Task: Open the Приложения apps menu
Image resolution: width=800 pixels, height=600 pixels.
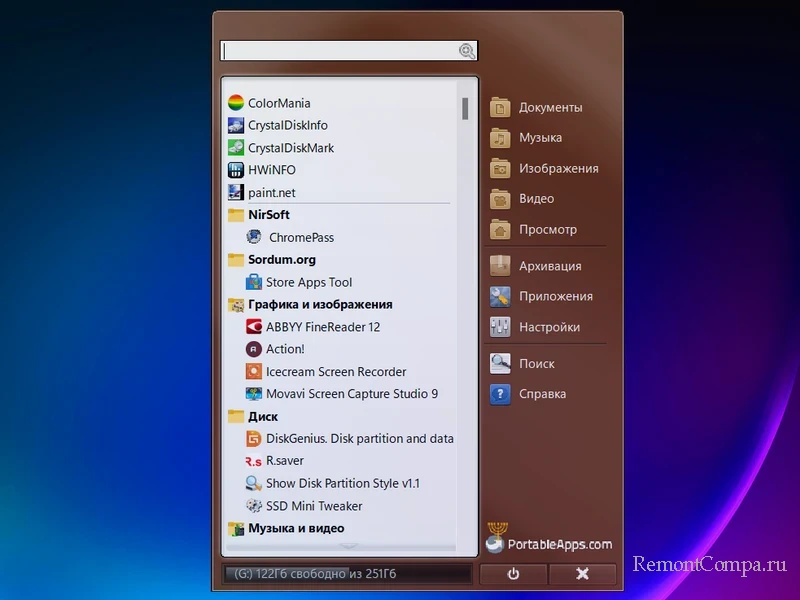Action: click(x=555, y=297)
